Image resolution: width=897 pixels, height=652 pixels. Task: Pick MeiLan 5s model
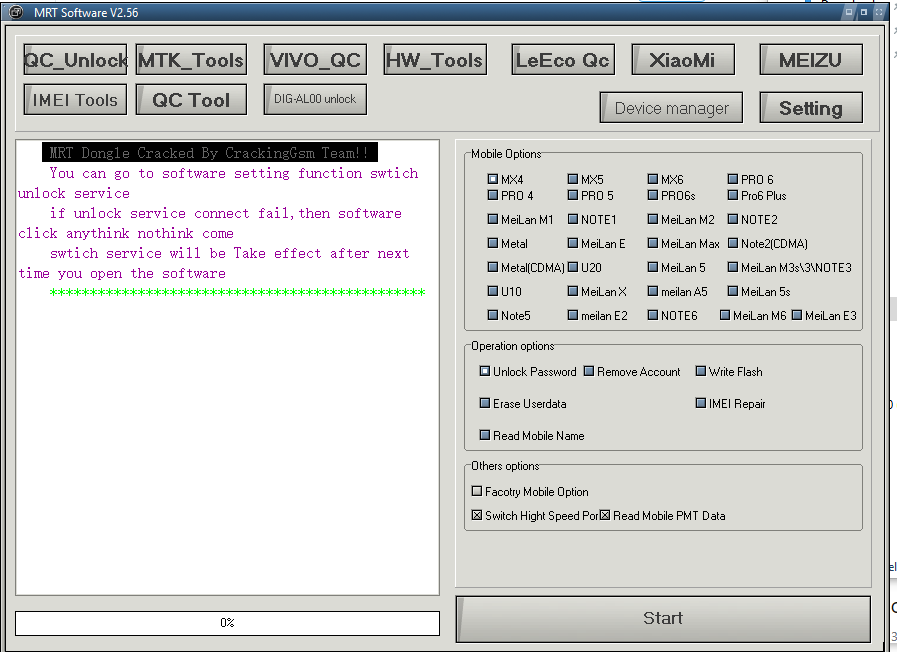[x=759, y=292]
